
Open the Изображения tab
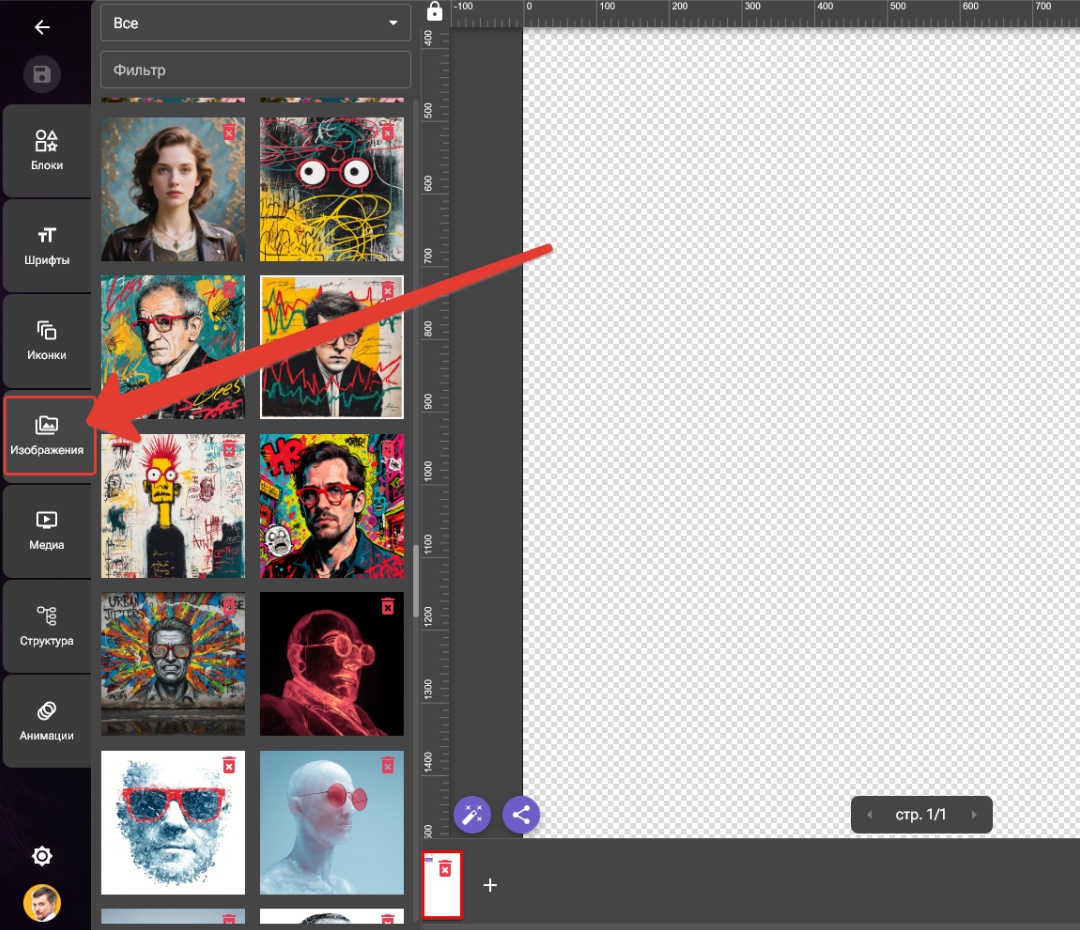point(47,436)
